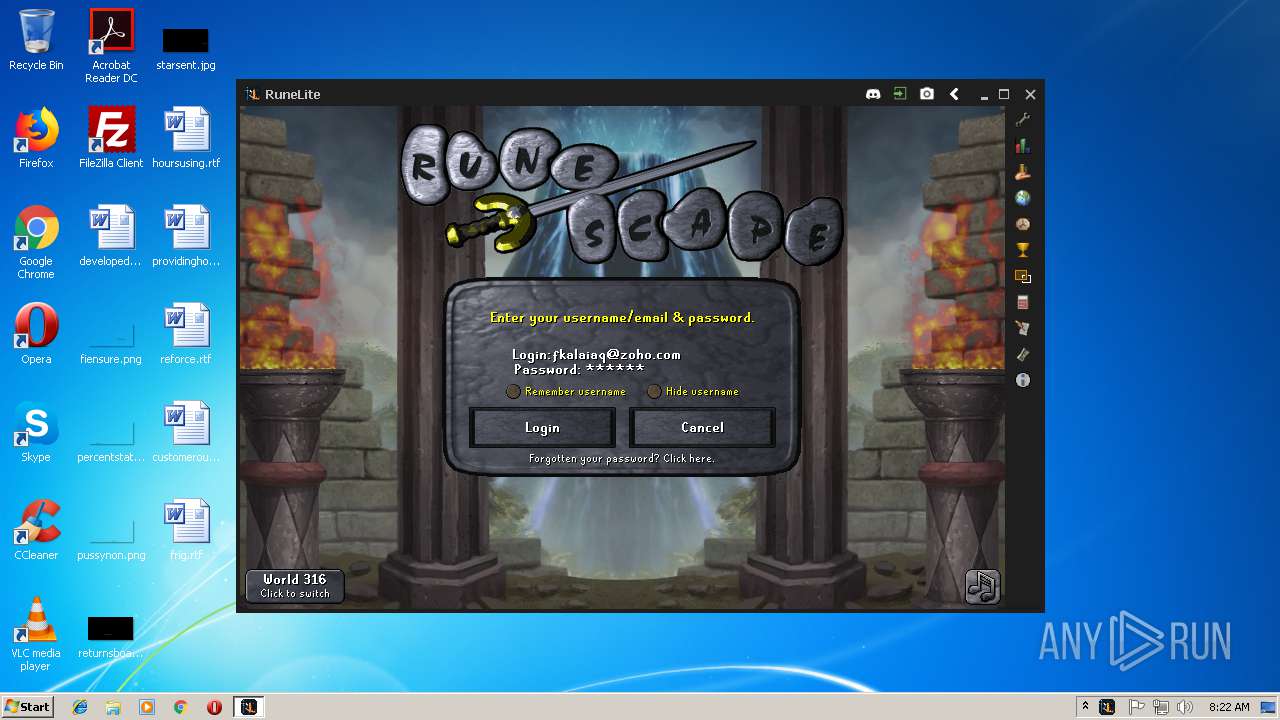Select the Acrobat Reader DC shortcut
The image size is (1280, 720).
(111, 46)
